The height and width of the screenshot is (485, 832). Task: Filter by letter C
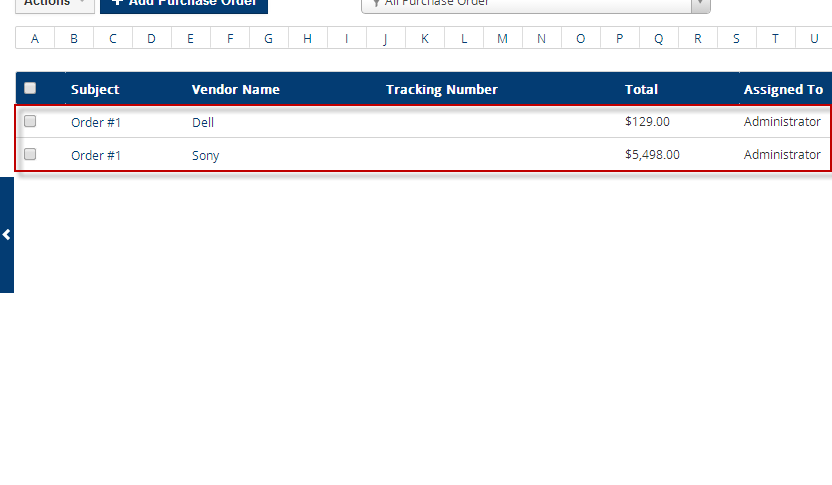113,38
